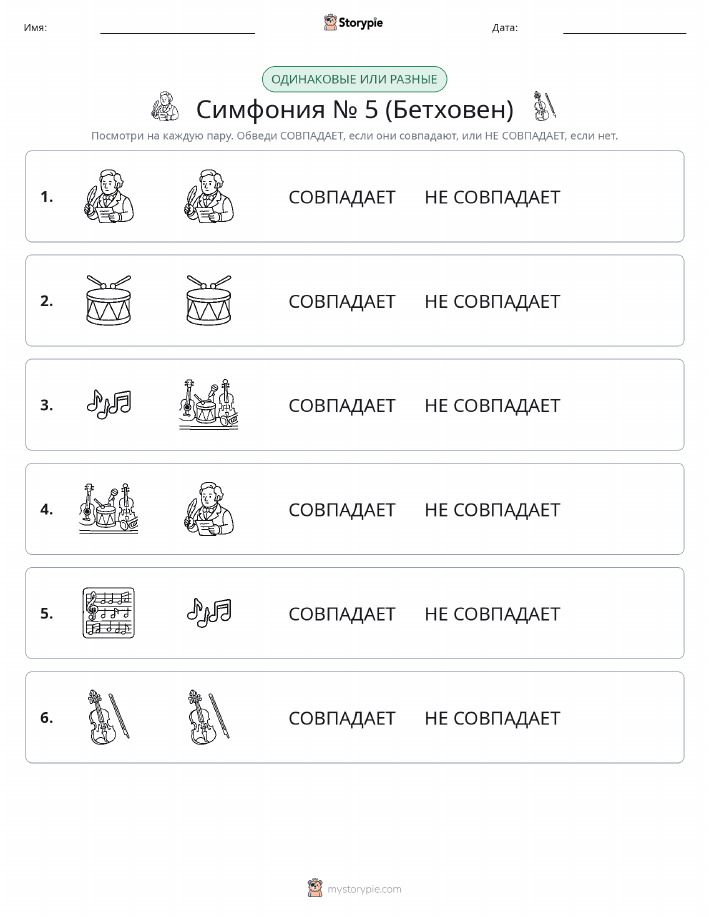Choose НЕ СОВПАДАЕТ for row 4
The height and width of the screenshot is (917, 709).
click(492, 509)
